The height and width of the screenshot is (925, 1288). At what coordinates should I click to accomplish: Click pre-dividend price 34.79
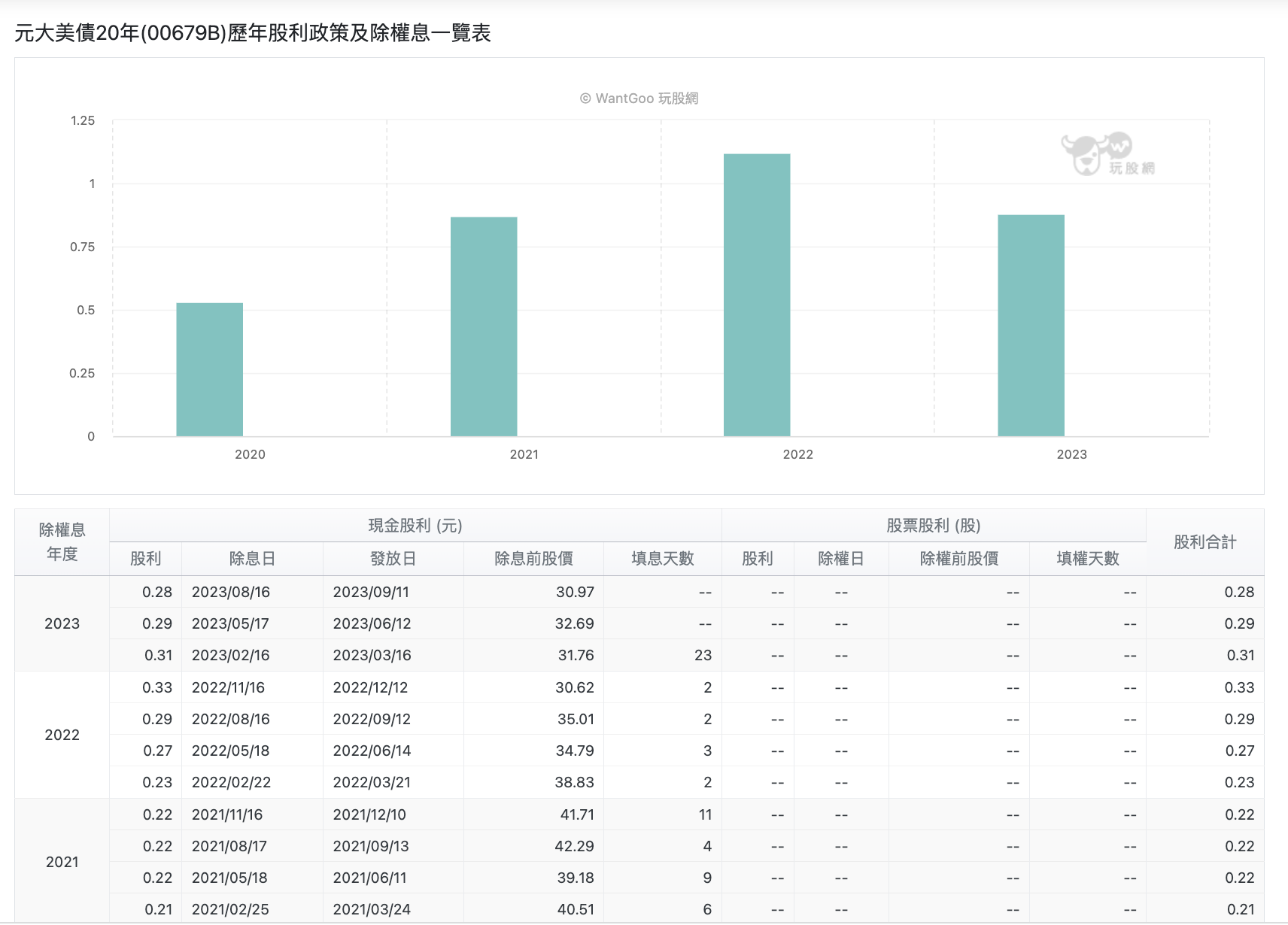click(575, 751)
